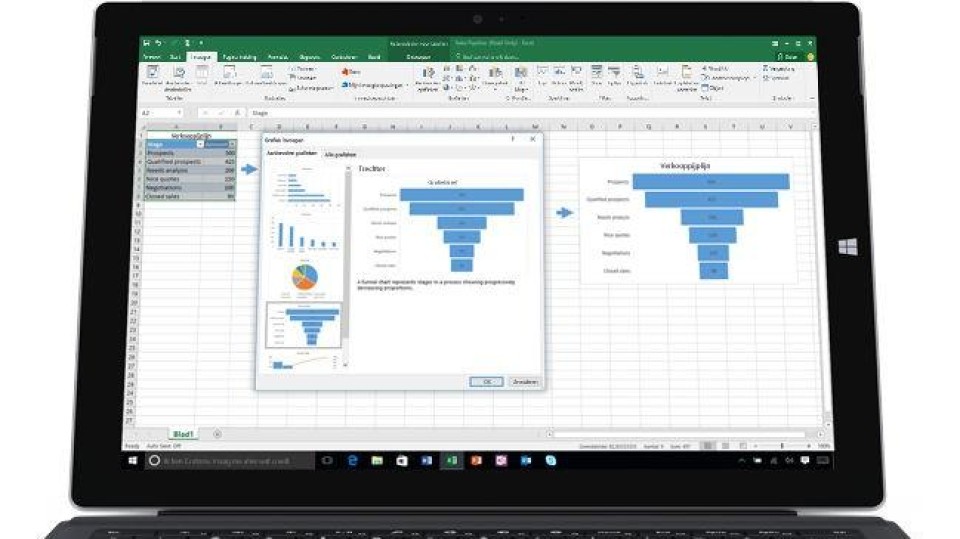Switch to the Pagina-indeling tab
This screenshot has height=539, width=960.
[x=239, y=57]
